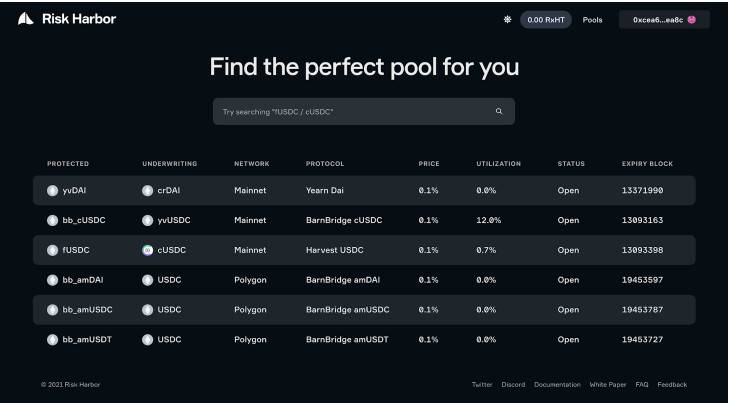
Task: Click the fUSDC protected token icon
Action: (x=53, y=250)
